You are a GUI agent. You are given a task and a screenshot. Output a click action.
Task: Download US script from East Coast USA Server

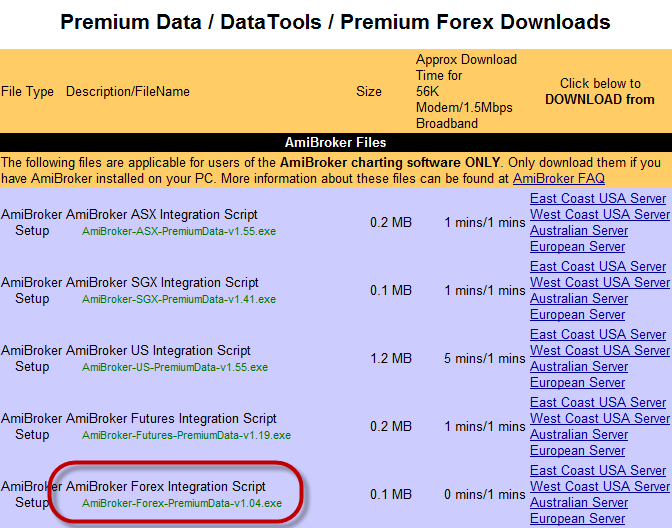[x=598, y=334]
